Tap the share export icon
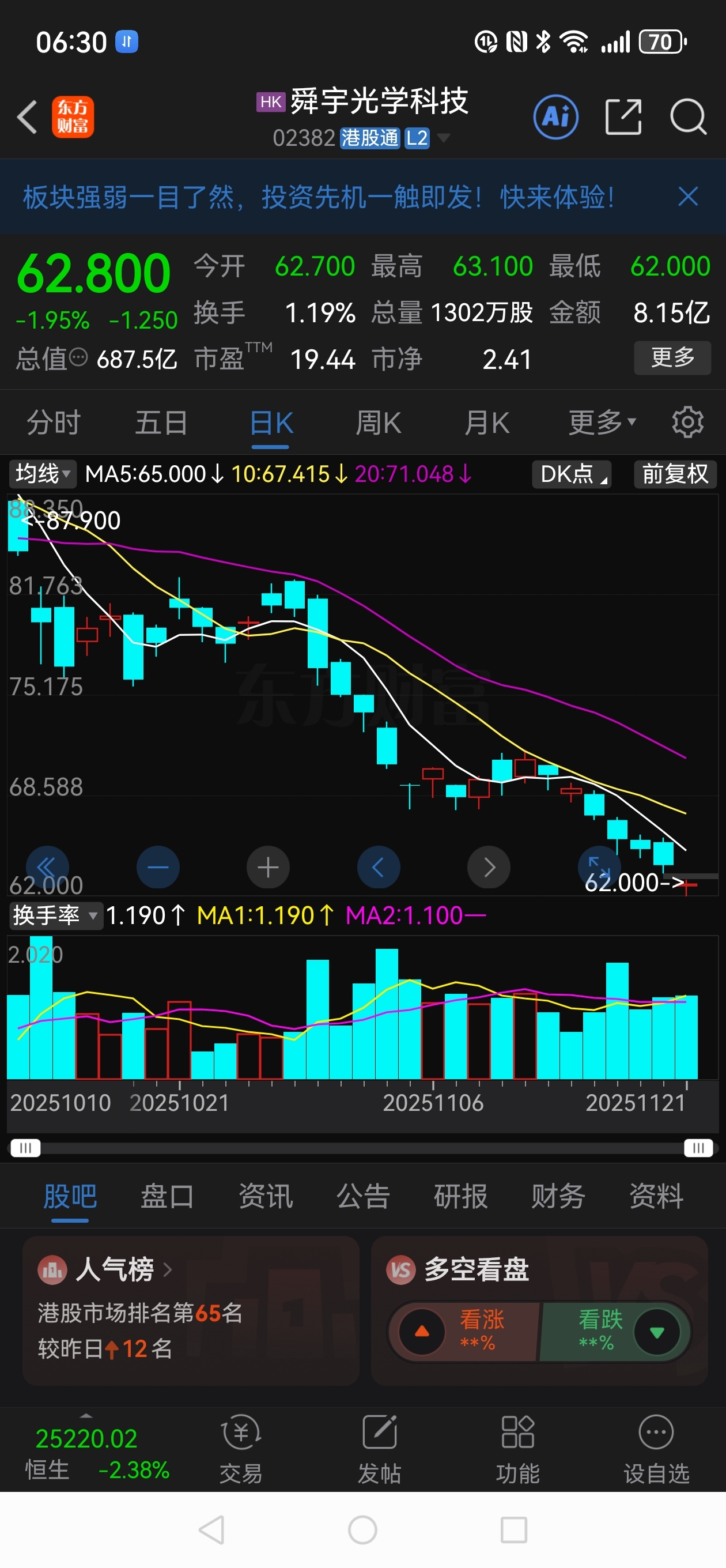 [624, 117]
